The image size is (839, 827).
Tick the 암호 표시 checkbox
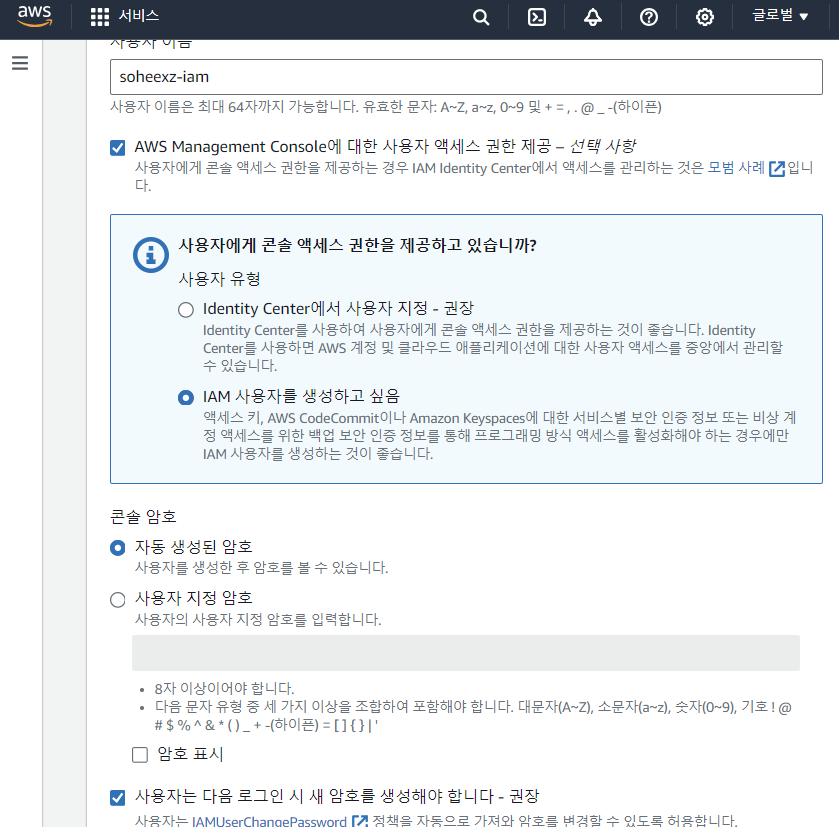tap(140, 755)
